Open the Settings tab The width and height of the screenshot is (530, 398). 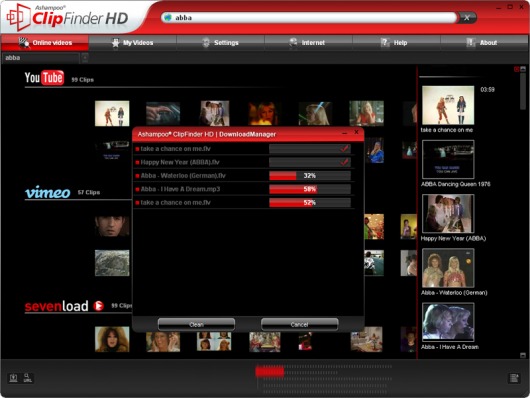[x=220, y=43]
